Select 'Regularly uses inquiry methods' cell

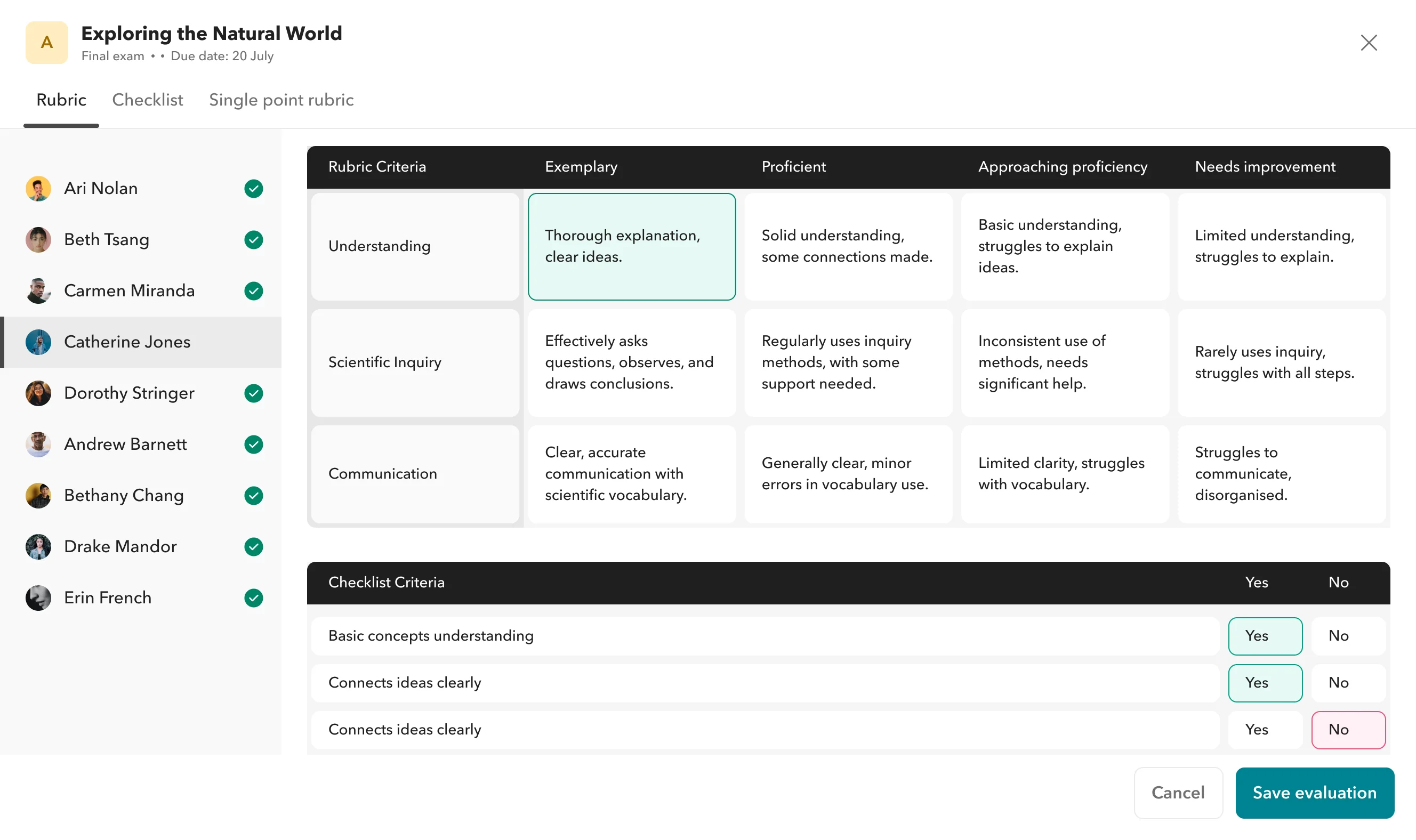(x=848, y=363)
